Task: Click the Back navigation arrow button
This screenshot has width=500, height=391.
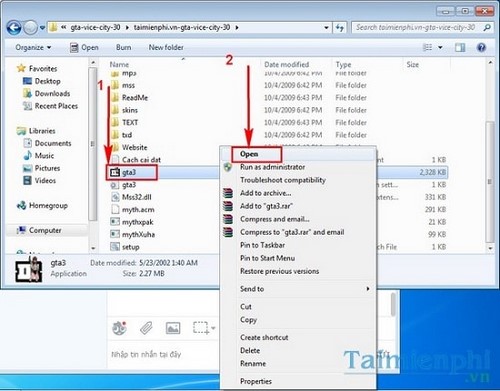Action: (x=14, y=28)
